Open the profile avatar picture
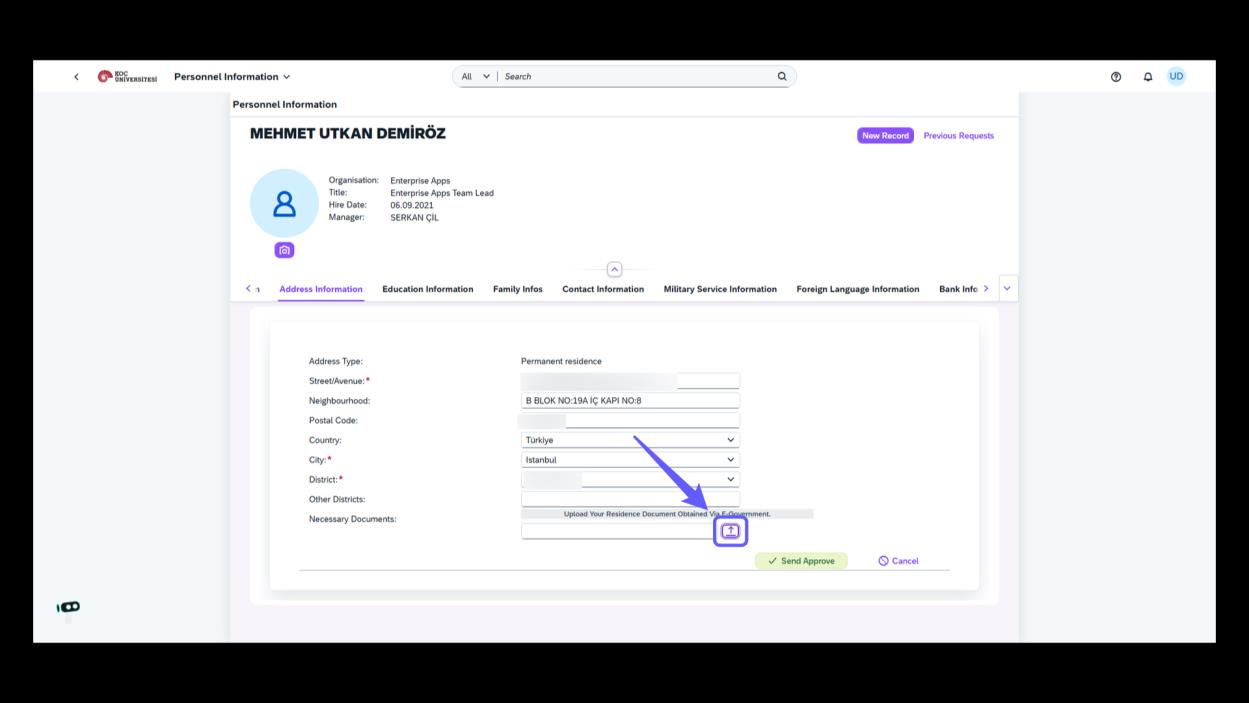Image resolution: width=1249 pixels, height=703 pixels. pyautogui.click(x=284, y=204)
